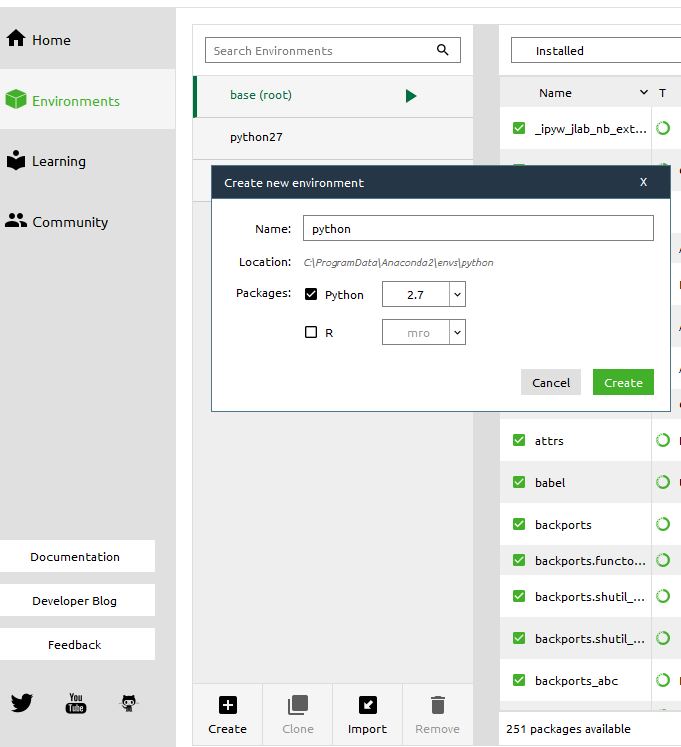The height and width of the screenshot is (747, 681).
Task: Click the green play arrow on base (root)
Action: tap(411, 96)
